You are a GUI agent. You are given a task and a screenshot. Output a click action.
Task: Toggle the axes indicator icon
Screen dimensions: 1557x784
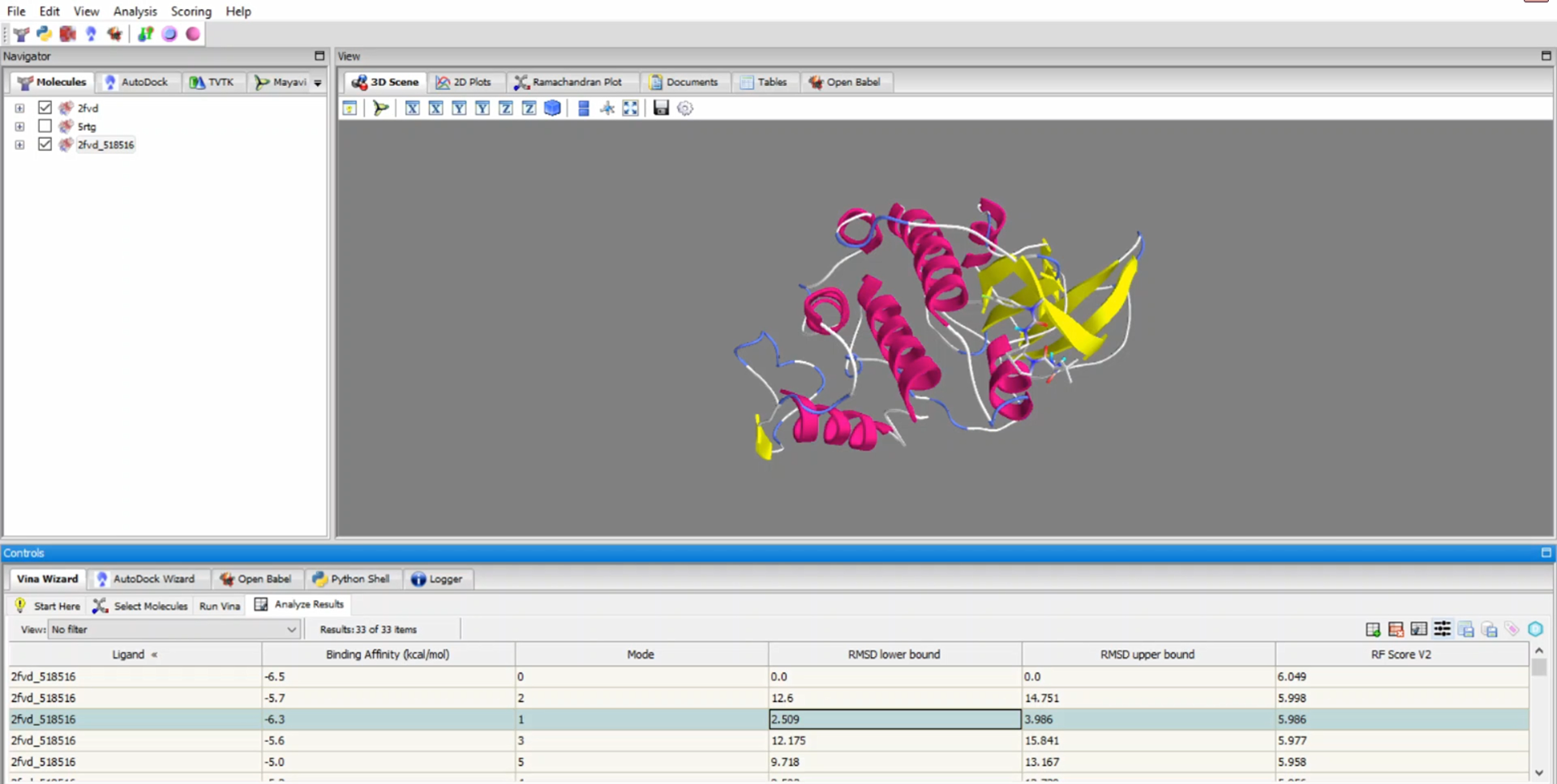607,108
